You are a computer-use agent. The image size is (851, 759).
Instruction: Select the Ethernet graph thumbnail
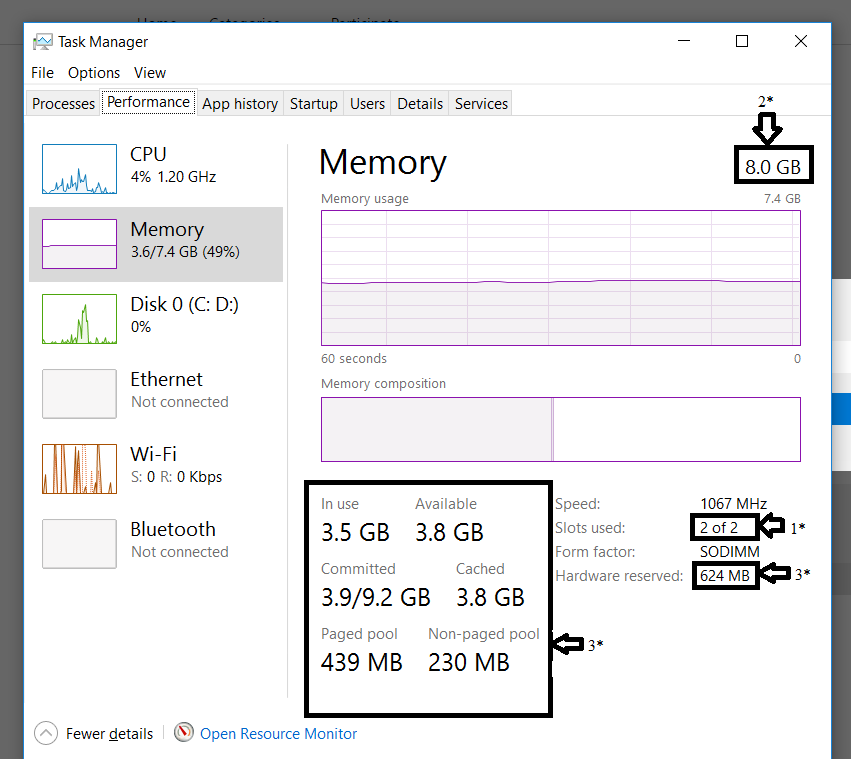pos(80,394)
